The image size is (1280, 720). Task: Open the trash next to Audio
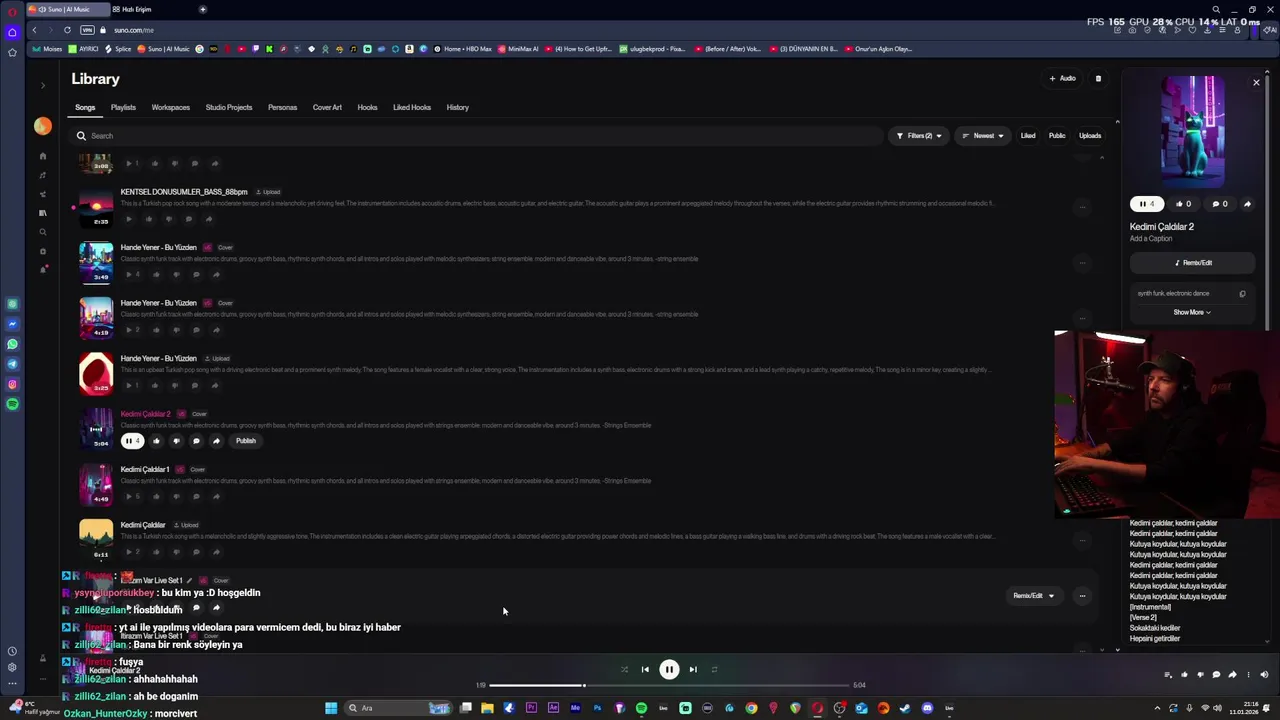(x=1098, y=78)
